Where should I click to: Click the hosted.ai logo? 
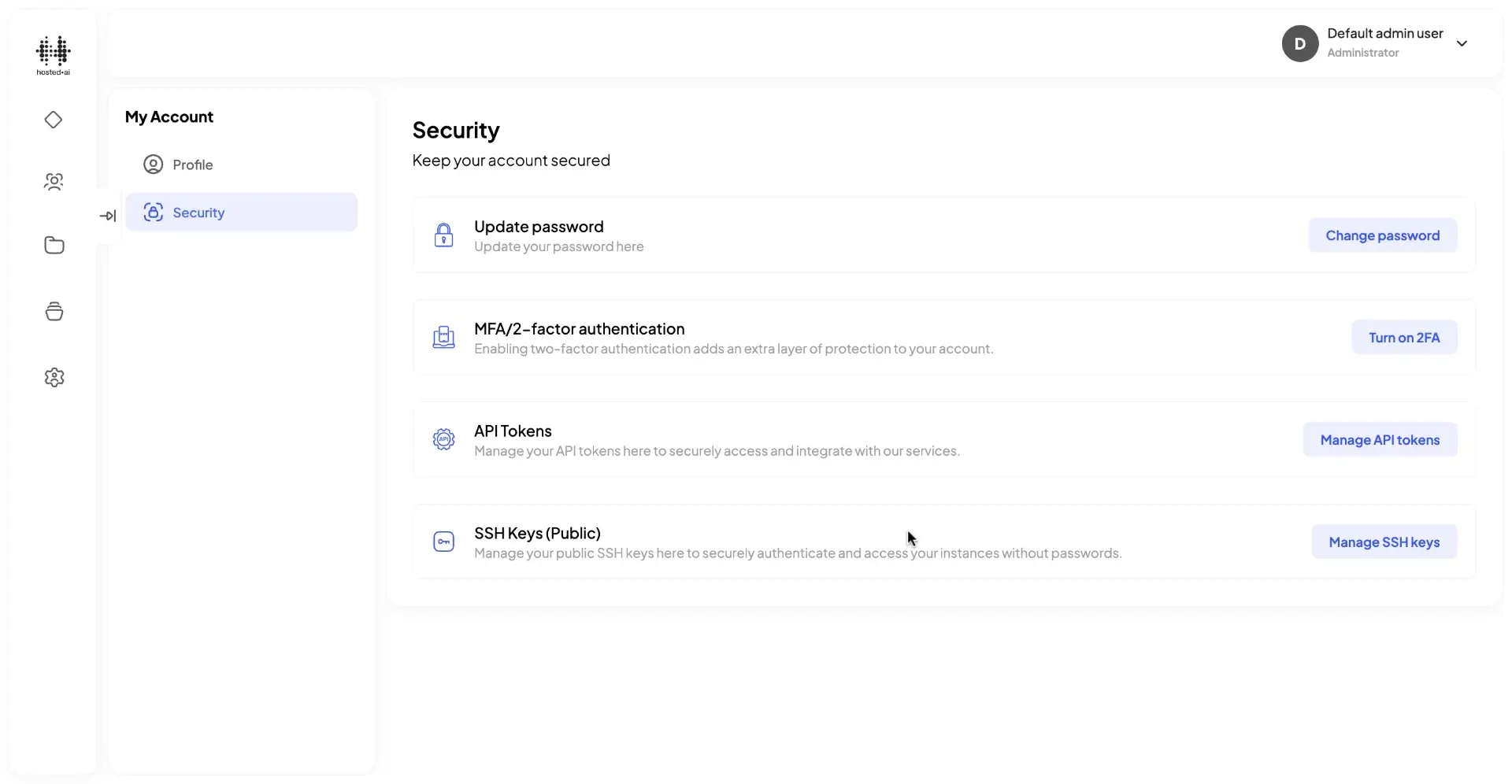click(x=53, y=55)
